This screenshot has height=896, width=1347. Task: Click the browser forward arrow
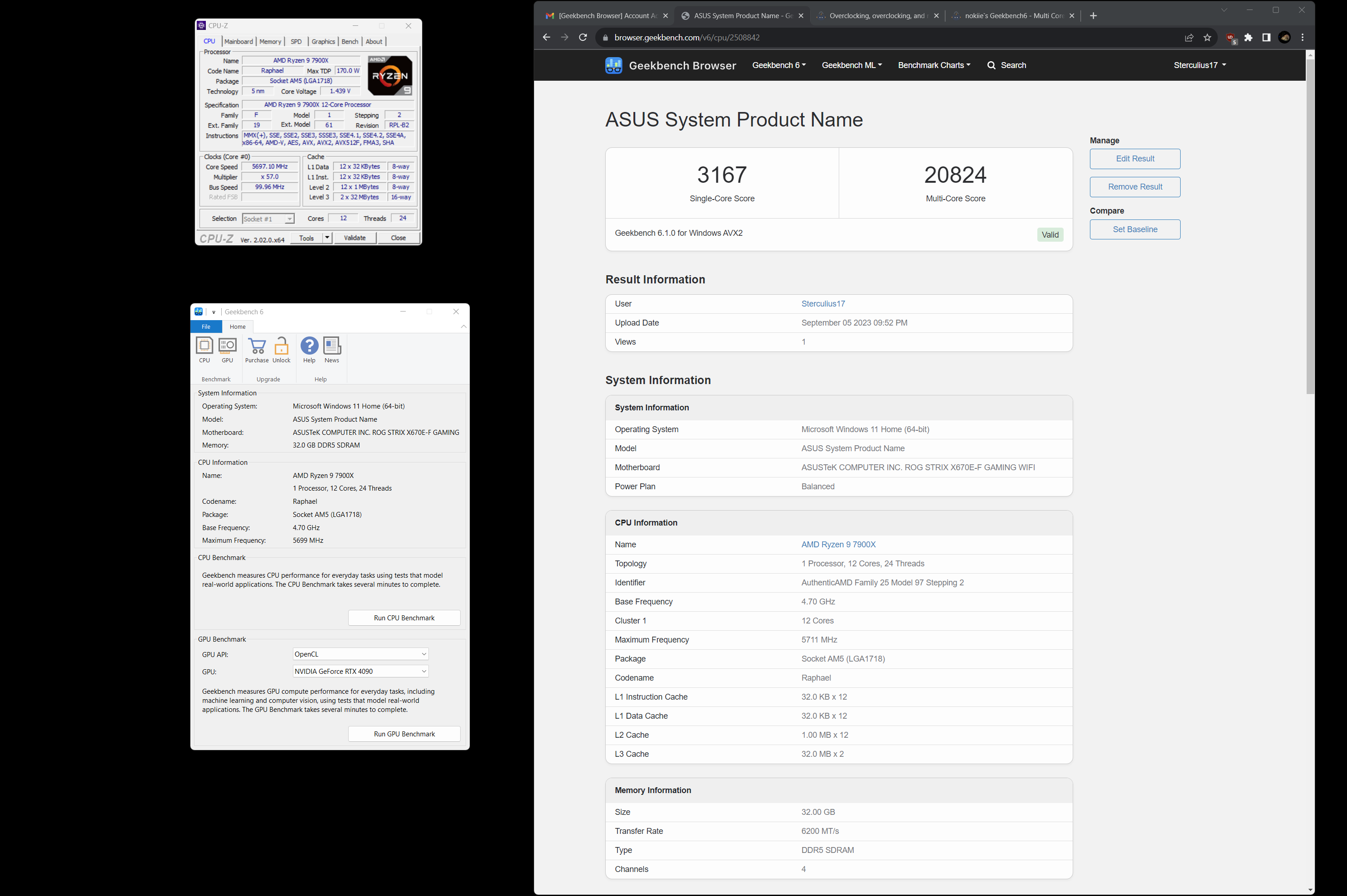[x=564, y=37]
